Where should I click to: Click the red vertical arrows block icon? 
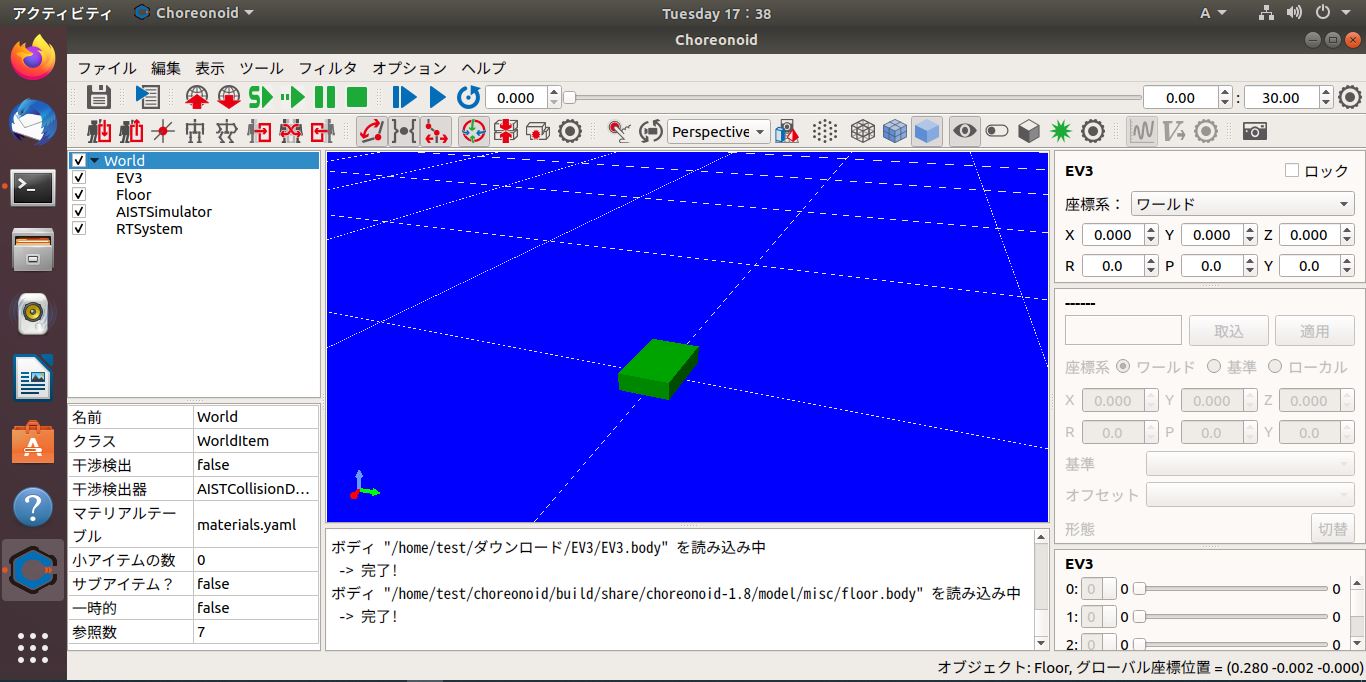point(506,131)
